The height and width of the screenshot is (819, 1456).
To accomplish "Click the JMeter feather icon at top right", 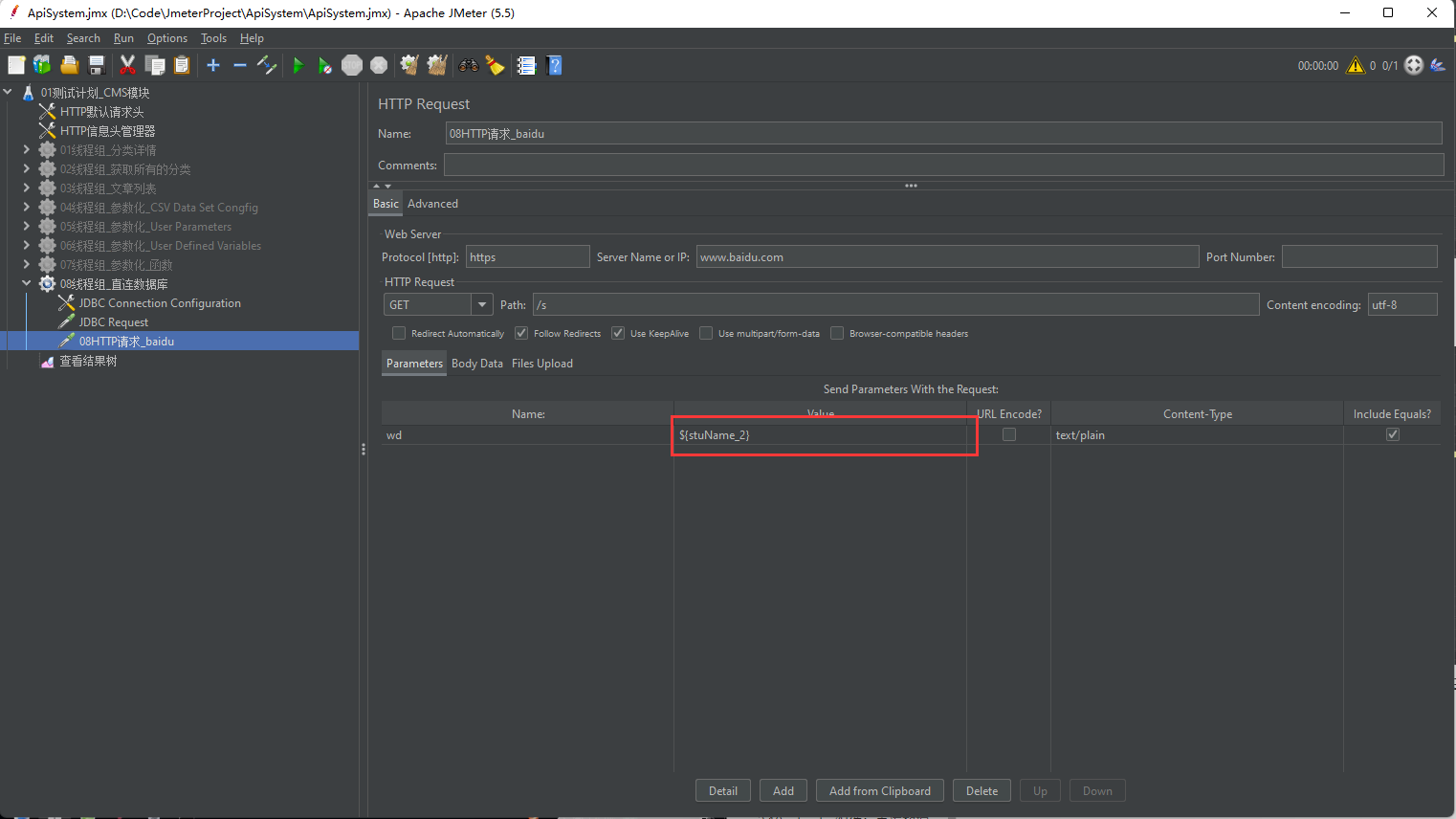I will pos(1438,65).
